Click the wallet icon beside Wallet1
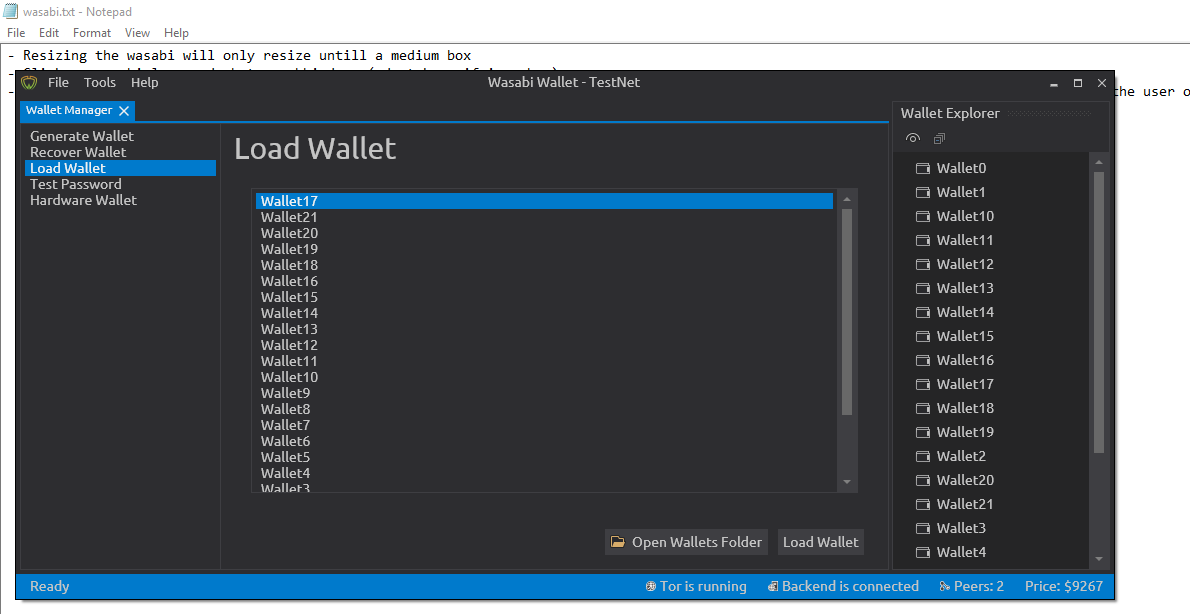The width and height of the screenshot is (1190, 614). click(923, 193)
